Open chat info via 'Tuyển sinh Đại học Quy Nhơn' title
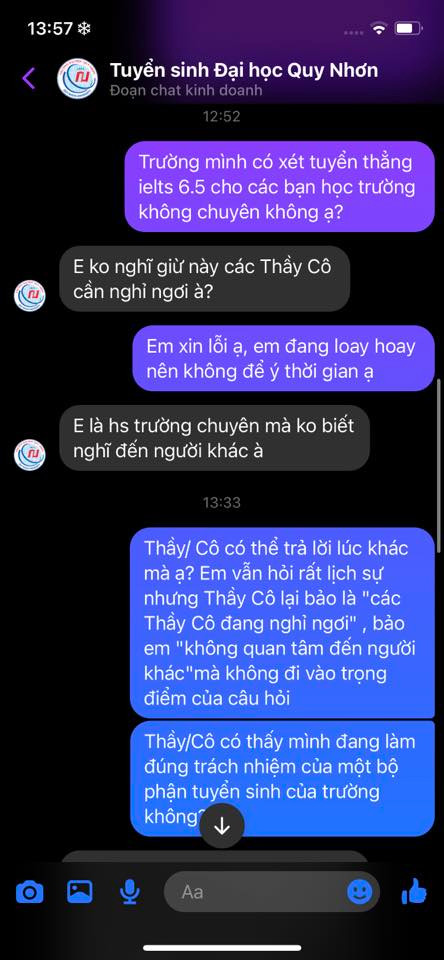This screenshot has height=960, width=444. click(244, 70)
